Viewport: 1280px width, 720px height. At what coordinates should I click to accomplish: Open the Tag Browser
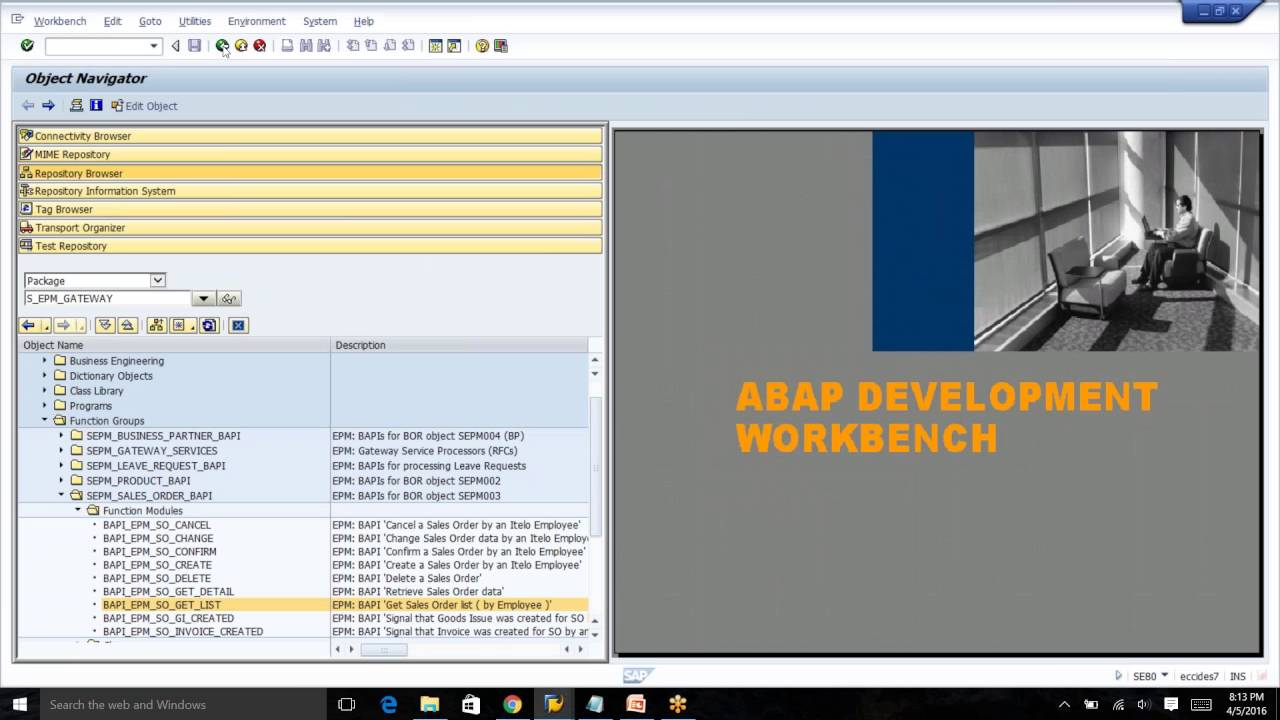click(310, 209)
